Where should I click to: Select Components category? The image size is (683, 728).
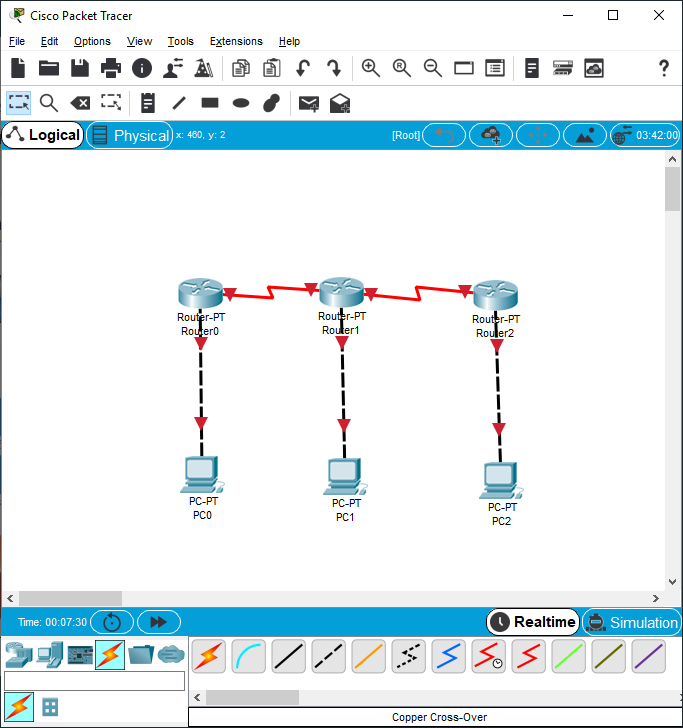pos(80,655)
